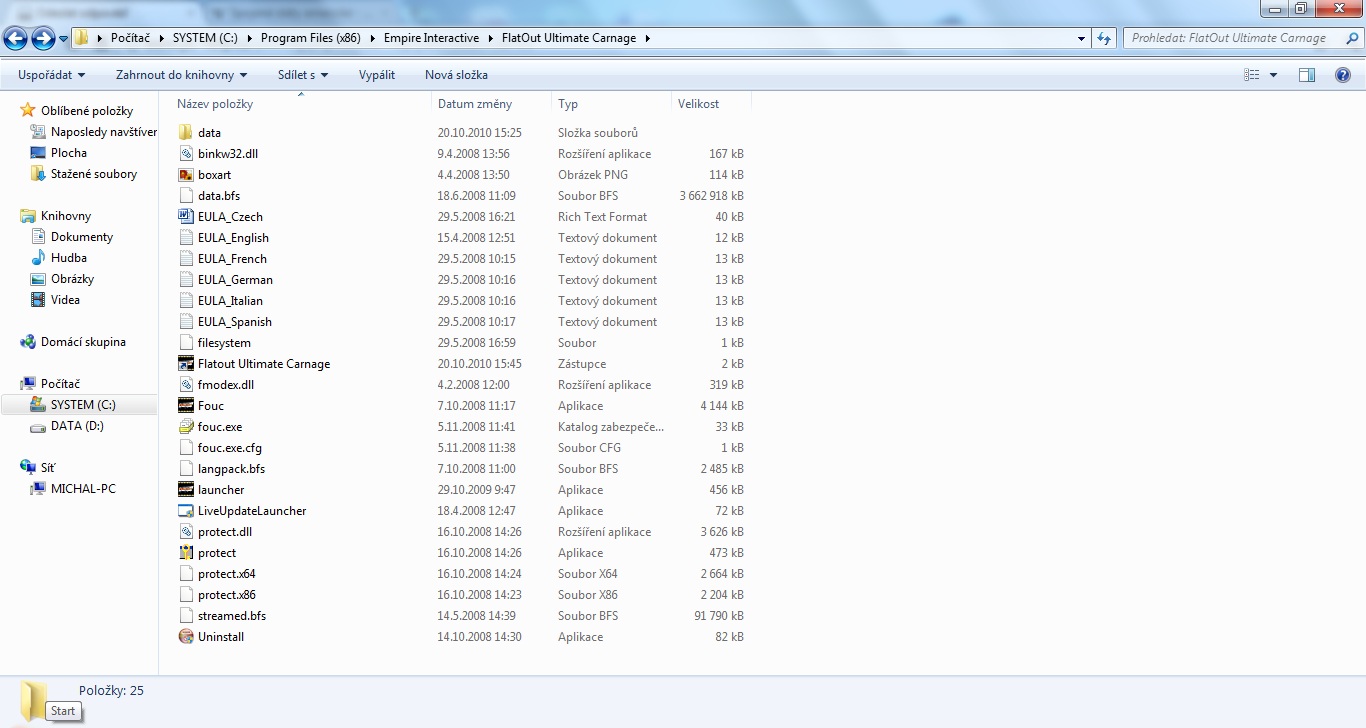
Task: Select the fouc.exe security catalog icon
Action: 186,427
